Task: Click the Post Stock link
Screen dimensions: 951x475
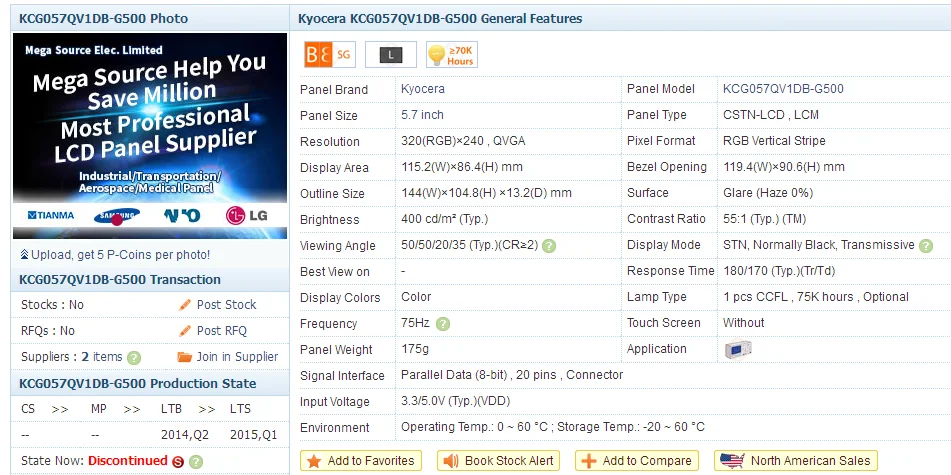Action: pos(226,305)
